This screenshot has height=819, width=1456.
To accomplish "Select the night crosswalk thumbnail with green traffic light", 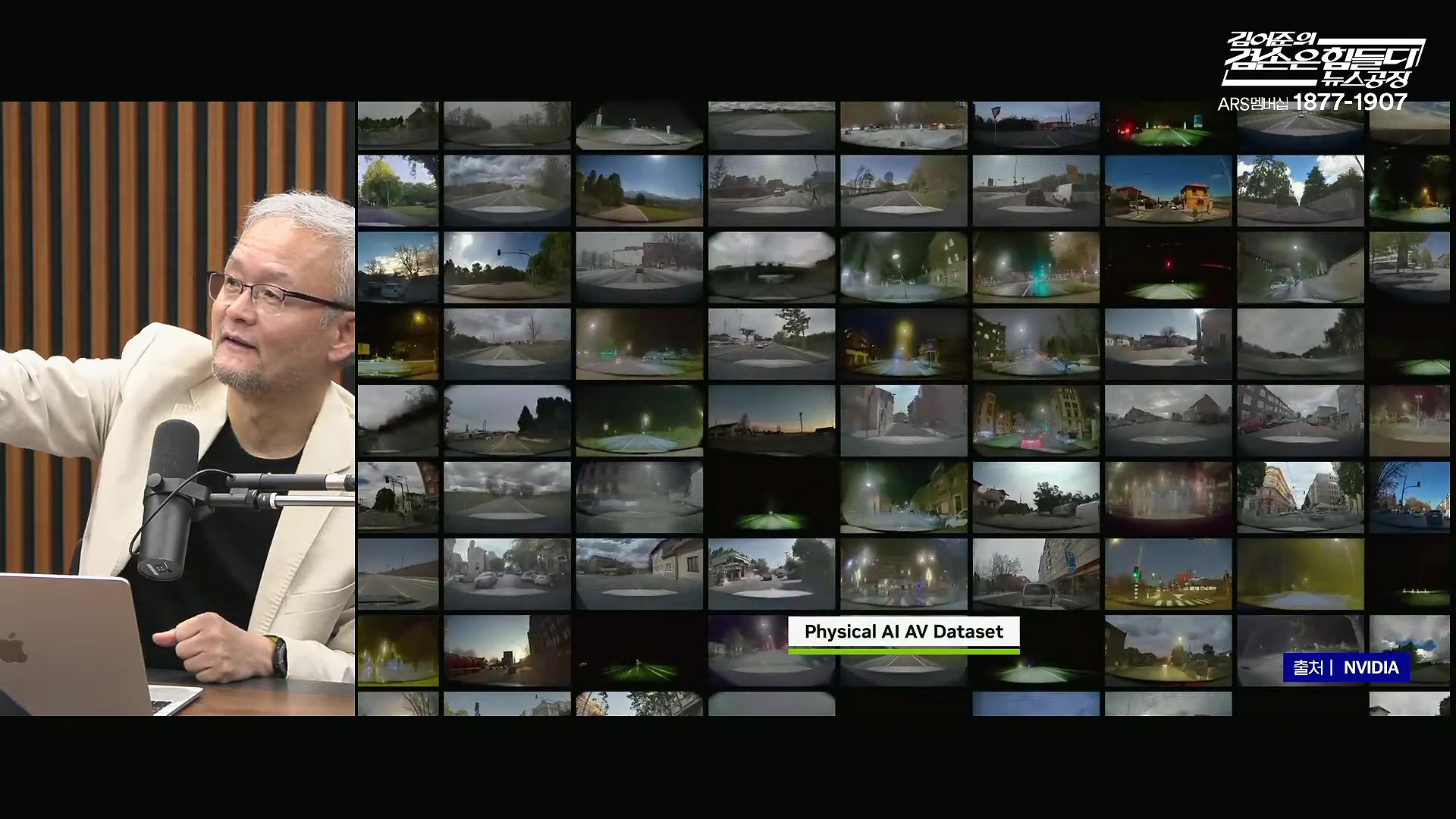I will [1168, 574].
